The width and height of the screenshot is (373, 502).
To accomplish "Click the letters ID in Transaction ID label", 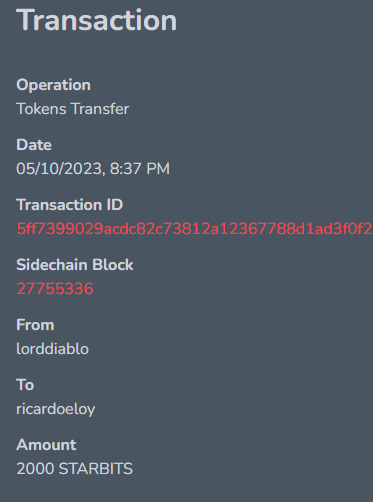I will 115,205.
